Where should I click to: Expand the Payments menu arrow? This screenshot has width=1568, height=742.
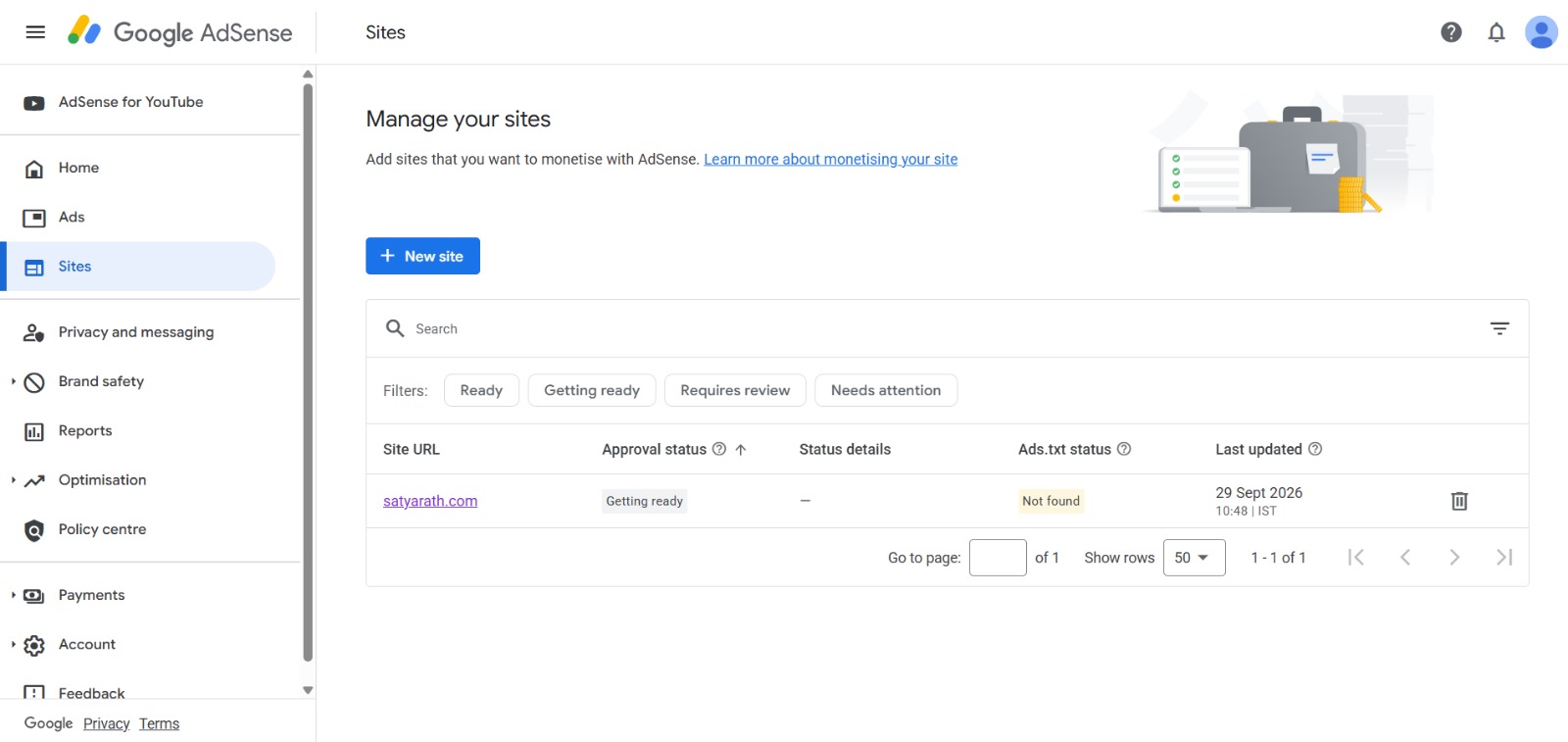13,595
